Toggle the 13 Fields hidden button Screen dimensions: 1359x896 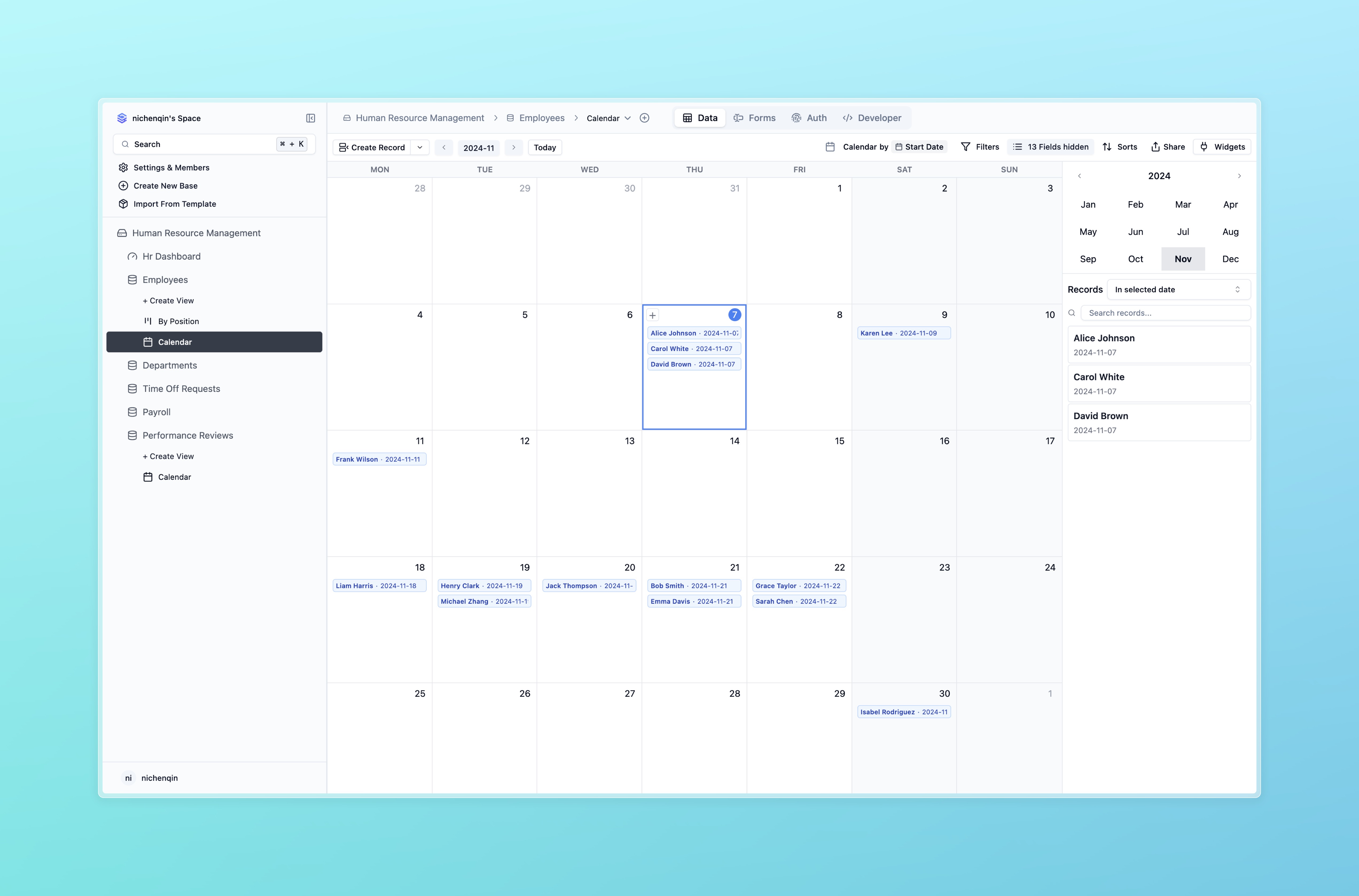(x=1050, y=147)
